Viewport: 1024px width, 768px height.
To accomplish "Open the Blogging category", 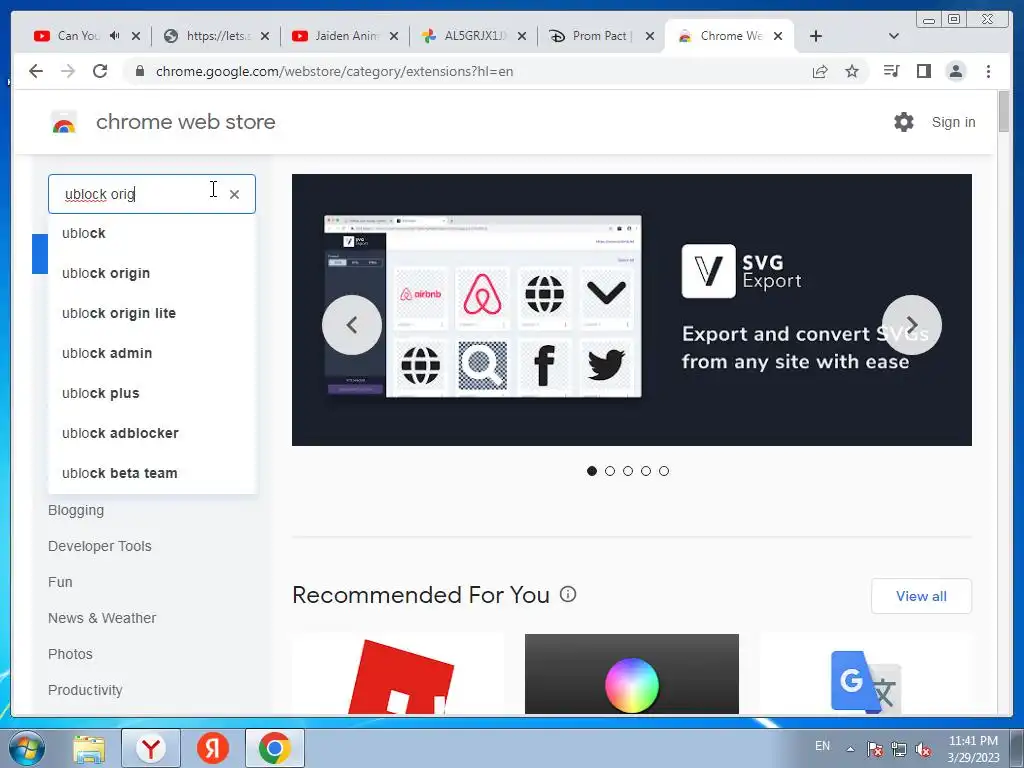I will point(76,510).
